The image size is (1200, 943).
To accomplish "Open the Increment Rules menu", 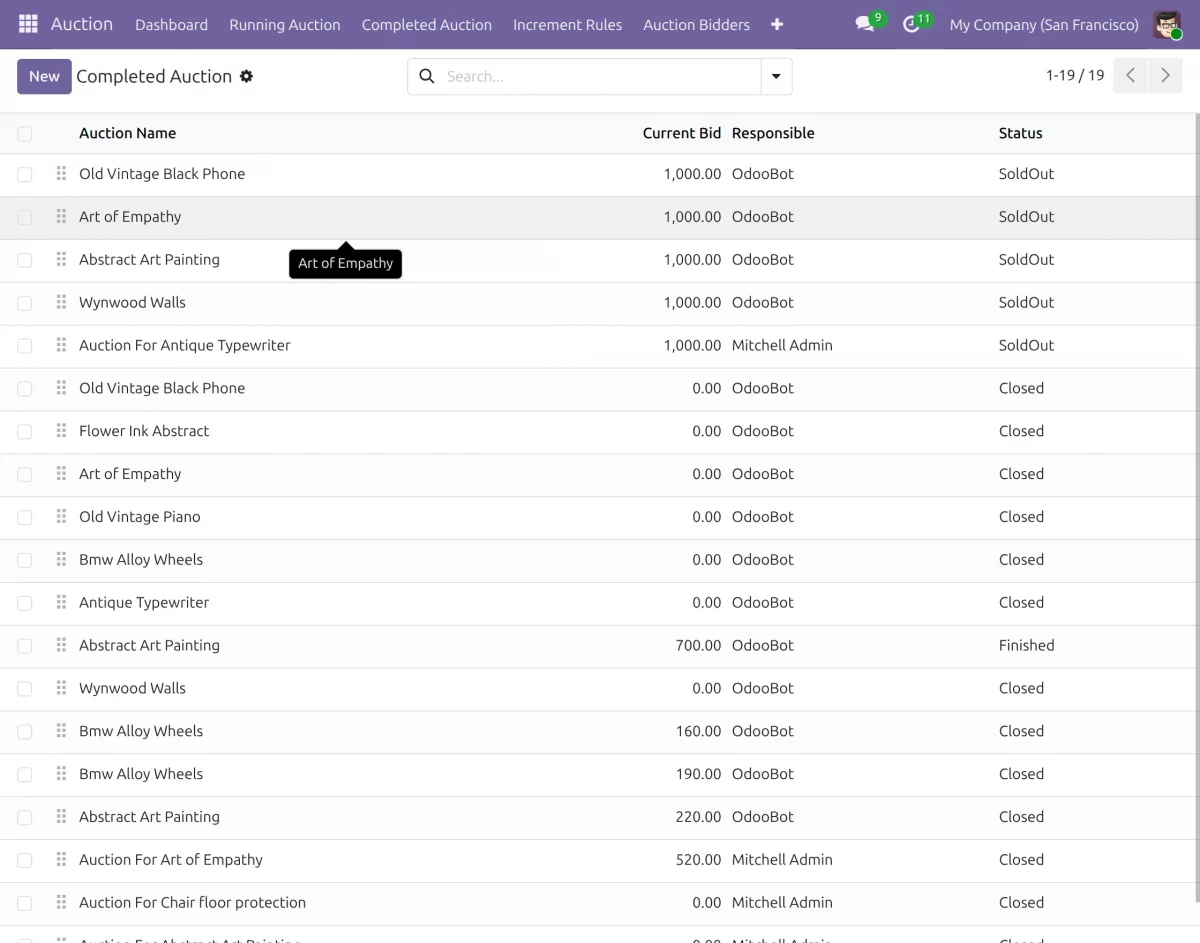I will click(x=567, y=24).
